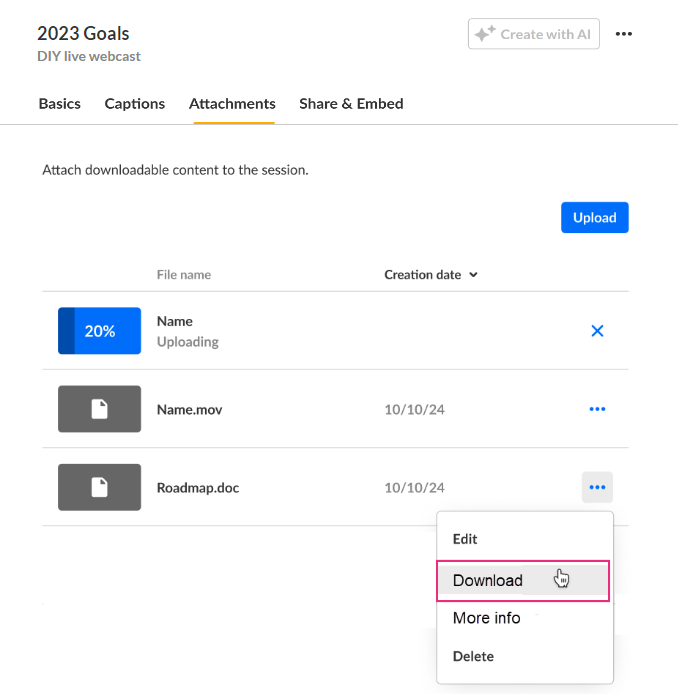Choose Delete from the context menu

pyautogui.click(x=473, y=656)
